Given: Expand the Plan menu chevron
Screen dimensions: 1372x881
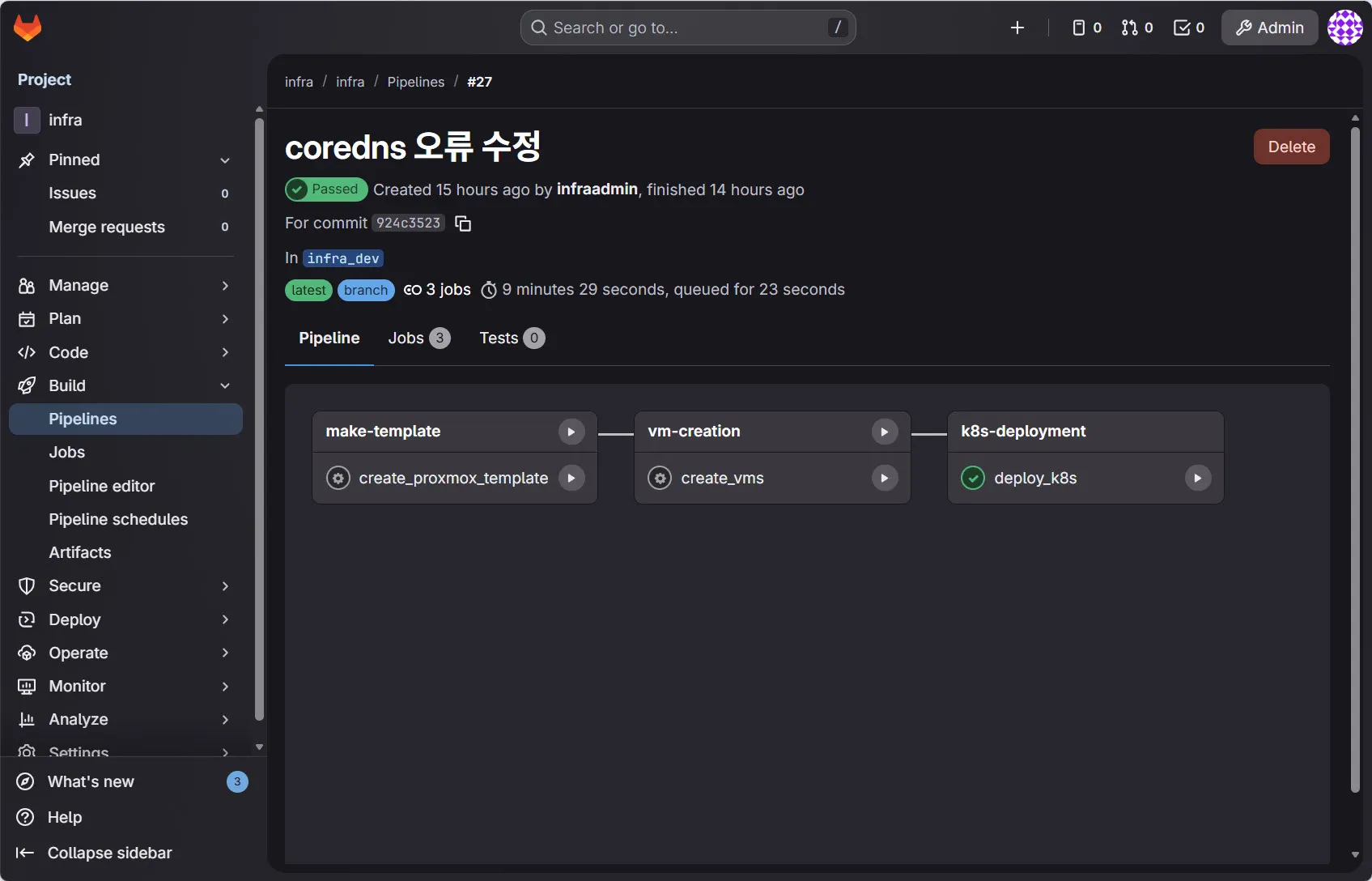Looking at the screenshot, I should (x=225, y=319).
